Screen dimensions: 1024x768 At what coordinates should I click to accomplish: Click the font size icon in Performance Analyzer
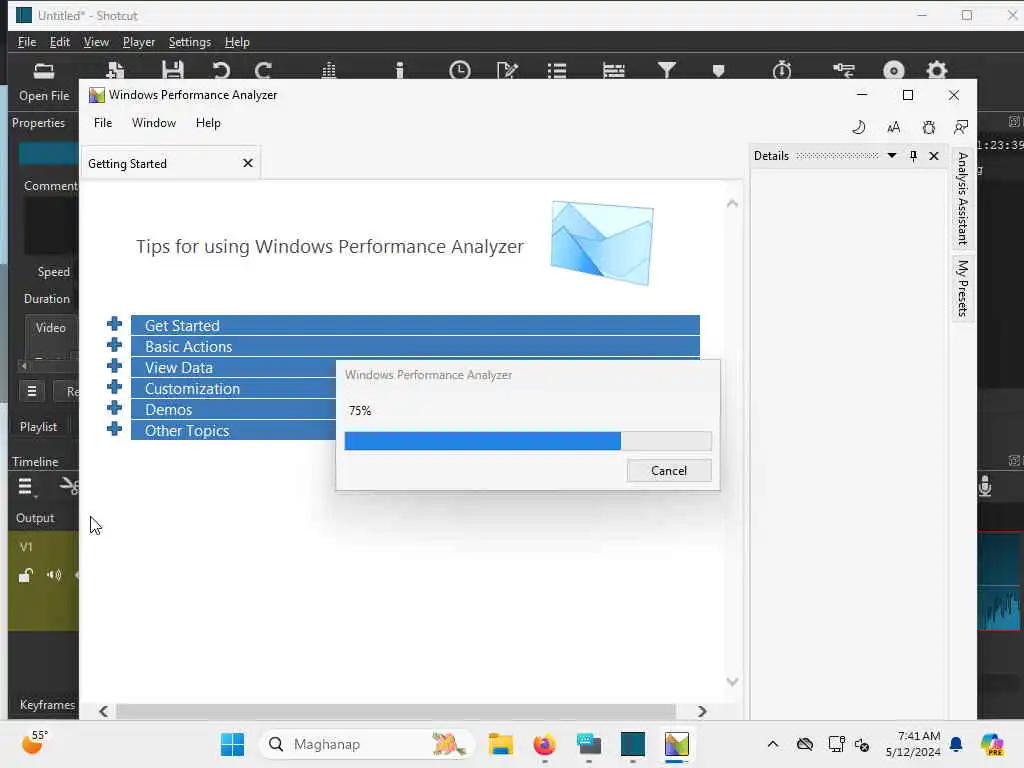click(893, 127)
